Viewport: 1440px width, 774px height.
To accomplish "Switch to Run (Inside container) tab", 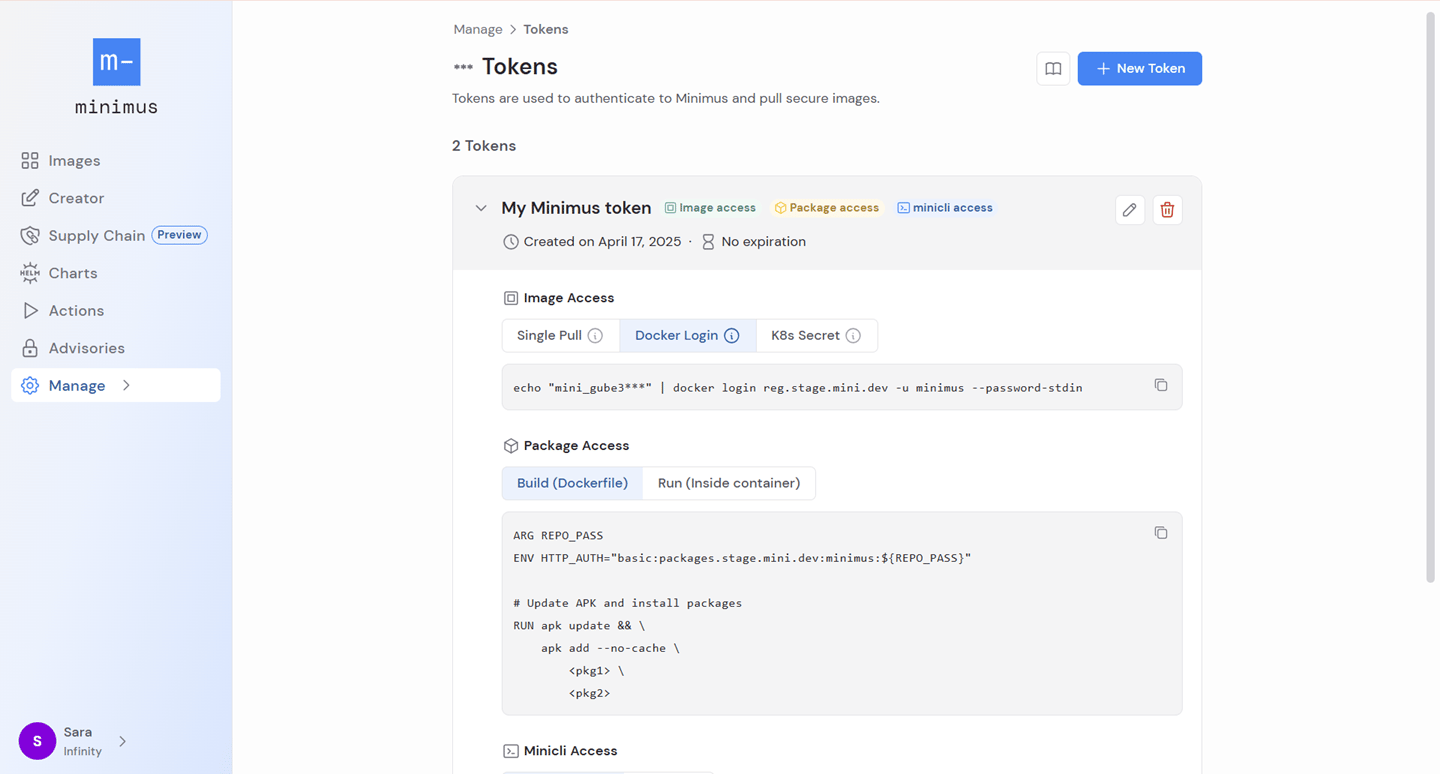I will 729,483.
